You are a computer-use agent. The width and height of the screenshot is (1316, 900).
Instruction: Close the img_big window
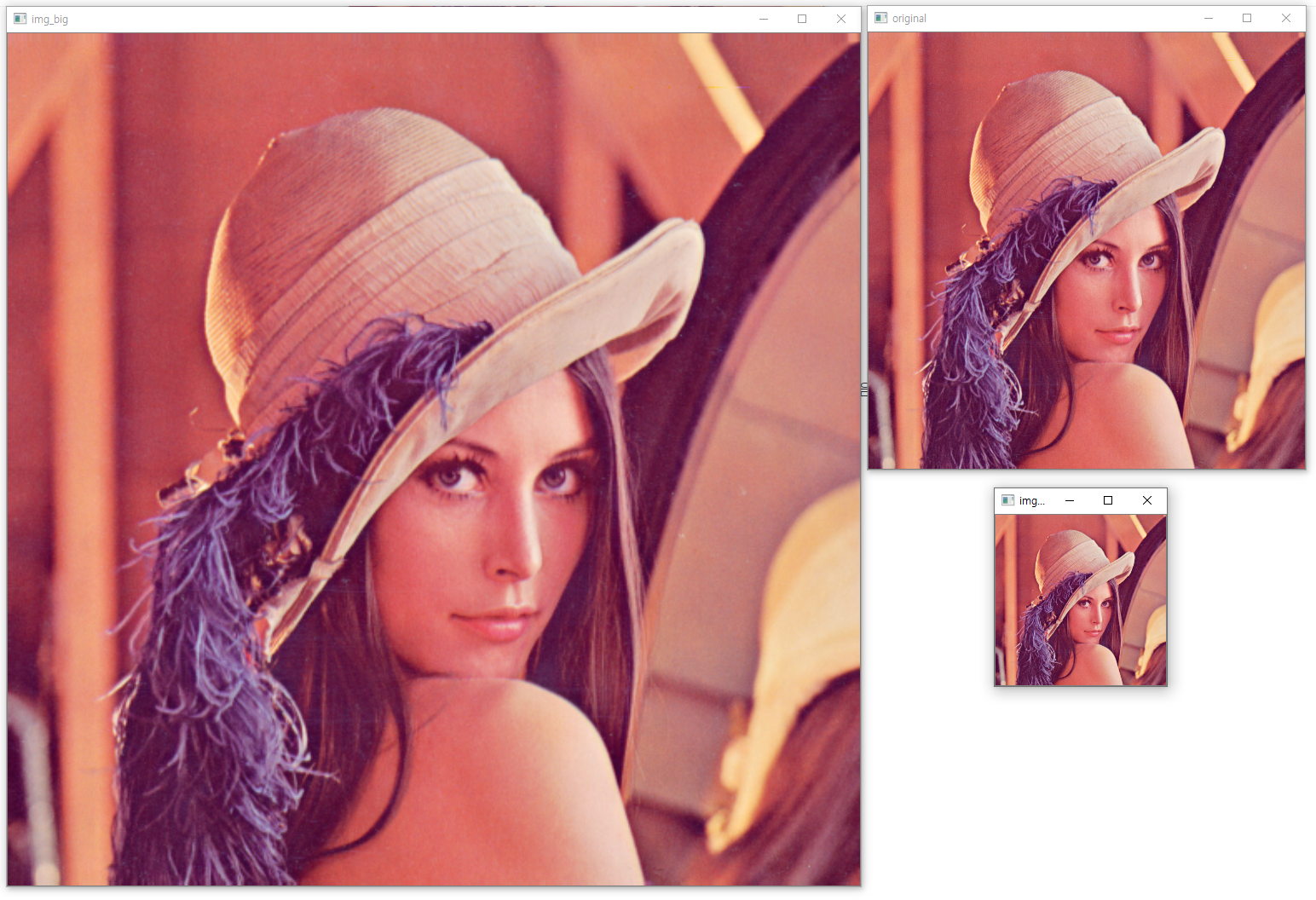pyautogui.click(x=841, y=19)
